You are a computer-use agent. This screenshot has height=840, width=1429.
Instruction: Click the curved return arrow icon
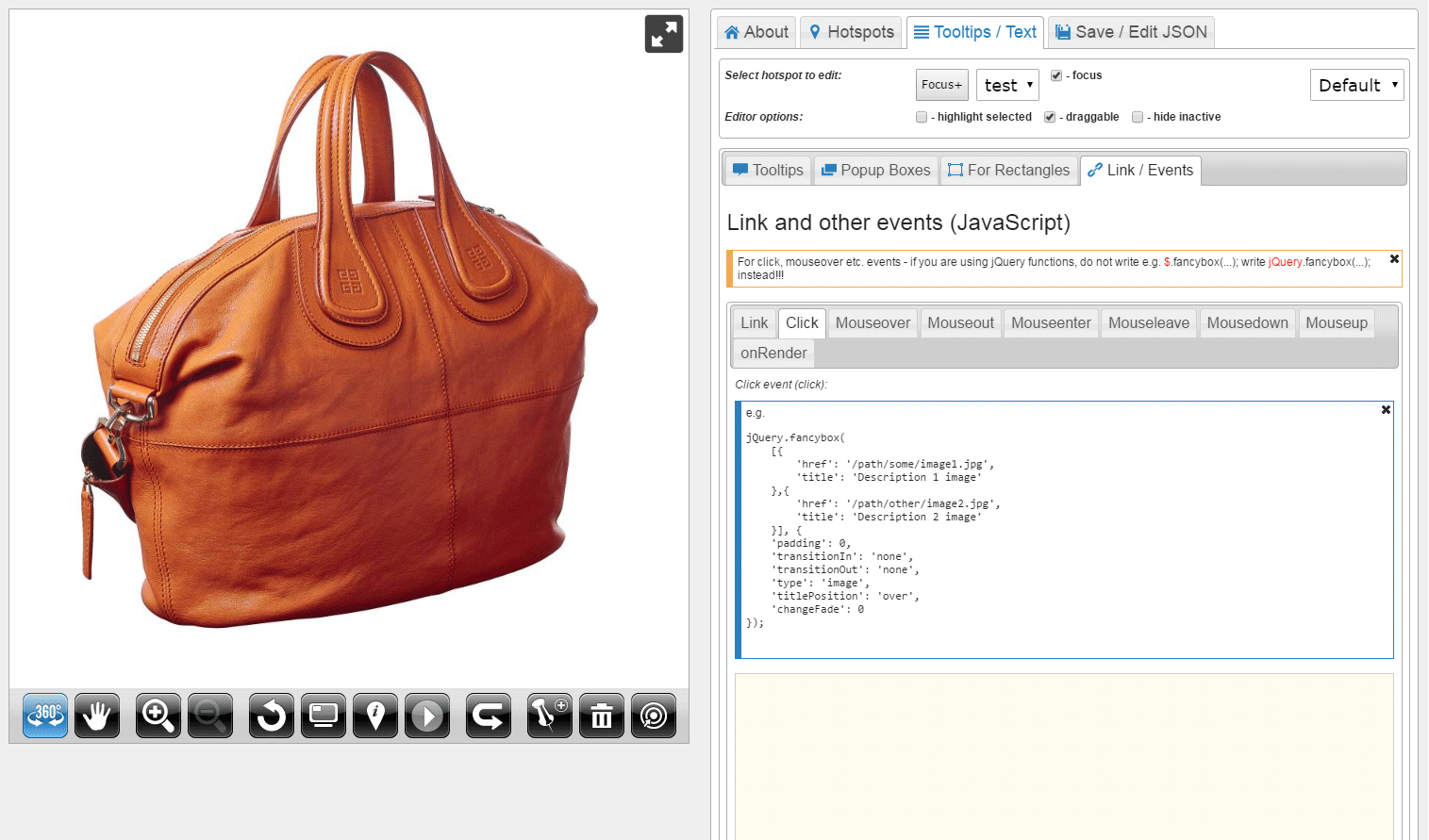489,716
